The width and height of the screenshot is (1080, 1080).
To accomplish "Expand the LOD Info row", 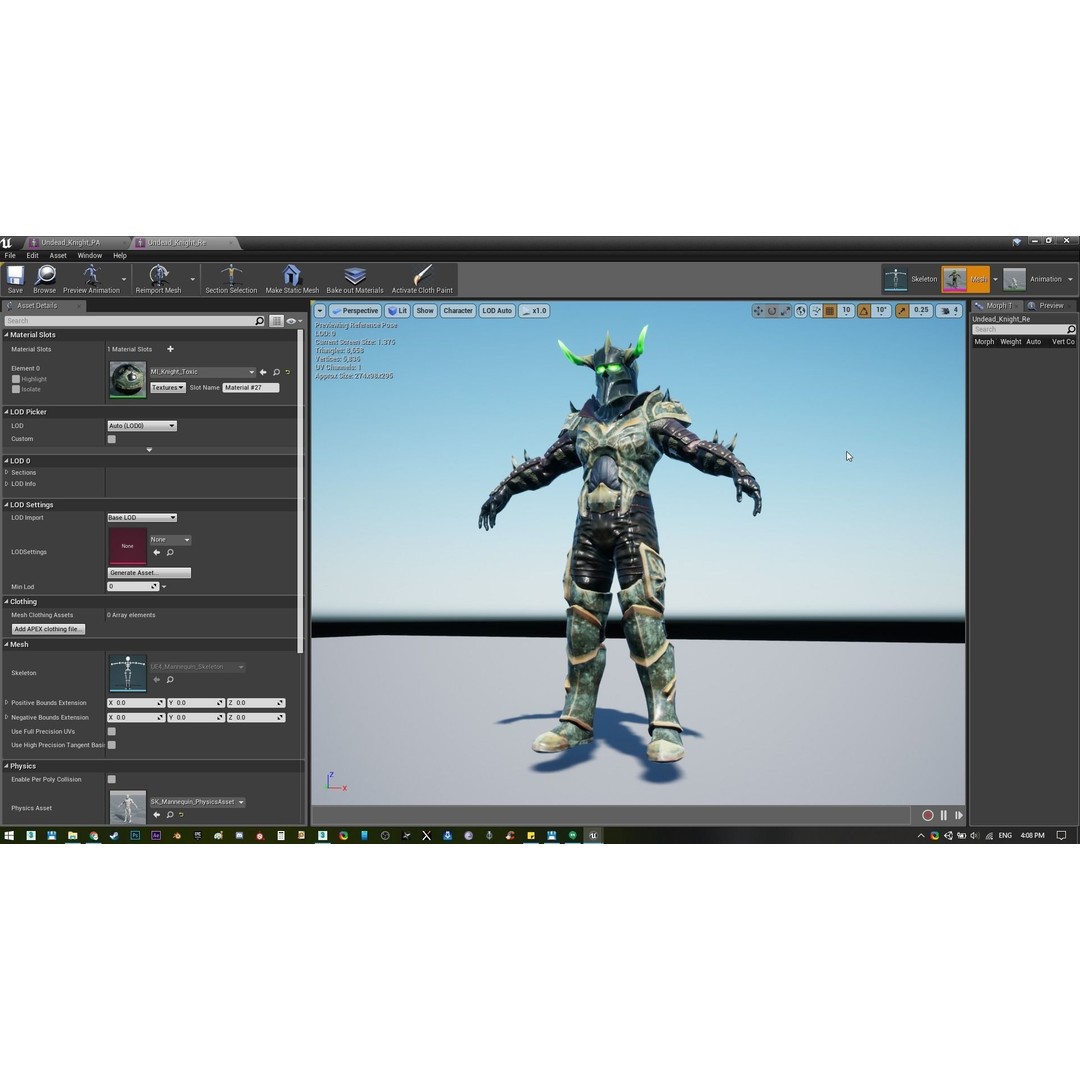I will point(7,484).
